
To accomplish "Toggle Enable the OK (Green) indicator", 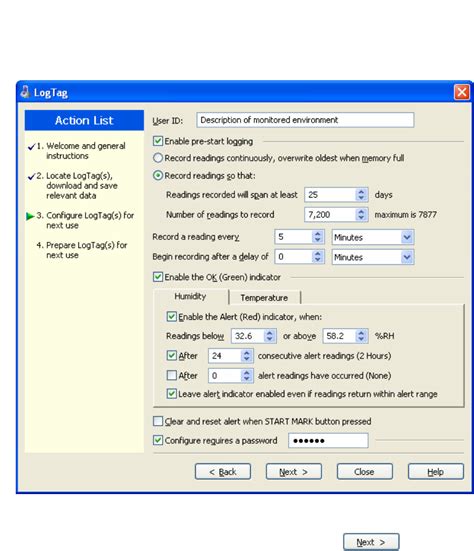I will coord(158,277).
